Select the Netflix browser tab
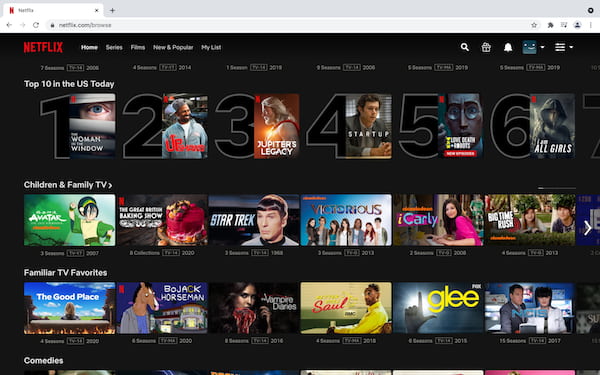600x375 pixels. 53,10
